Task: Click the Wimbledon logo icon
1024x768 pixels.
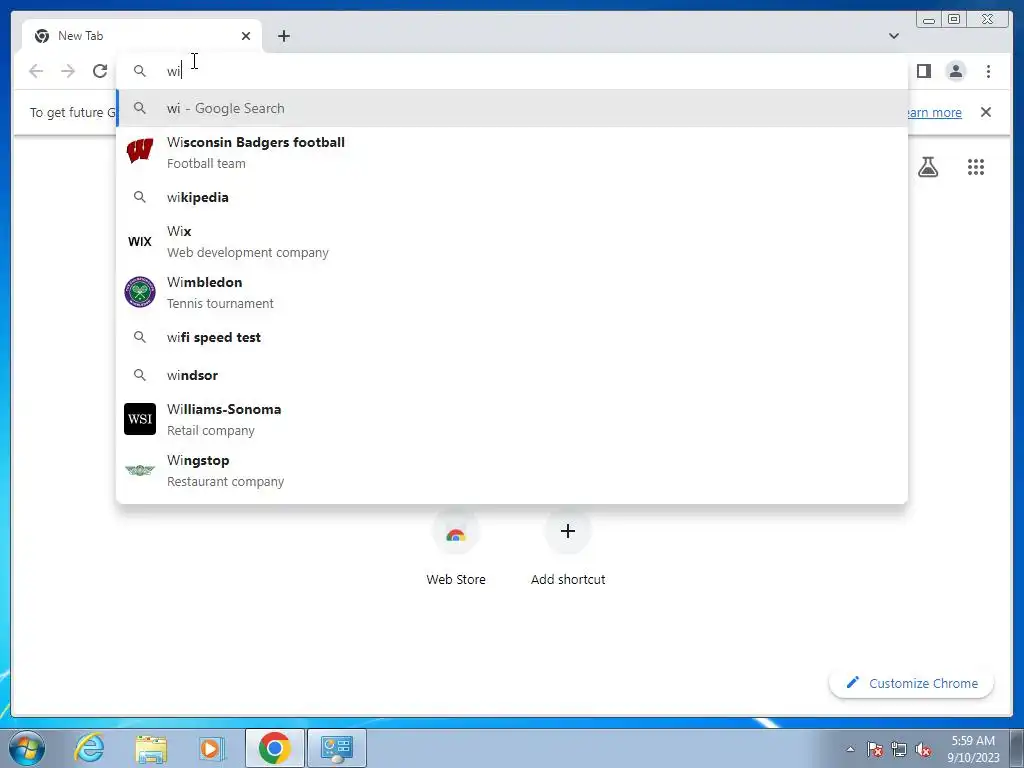Action: coord(140,292)
